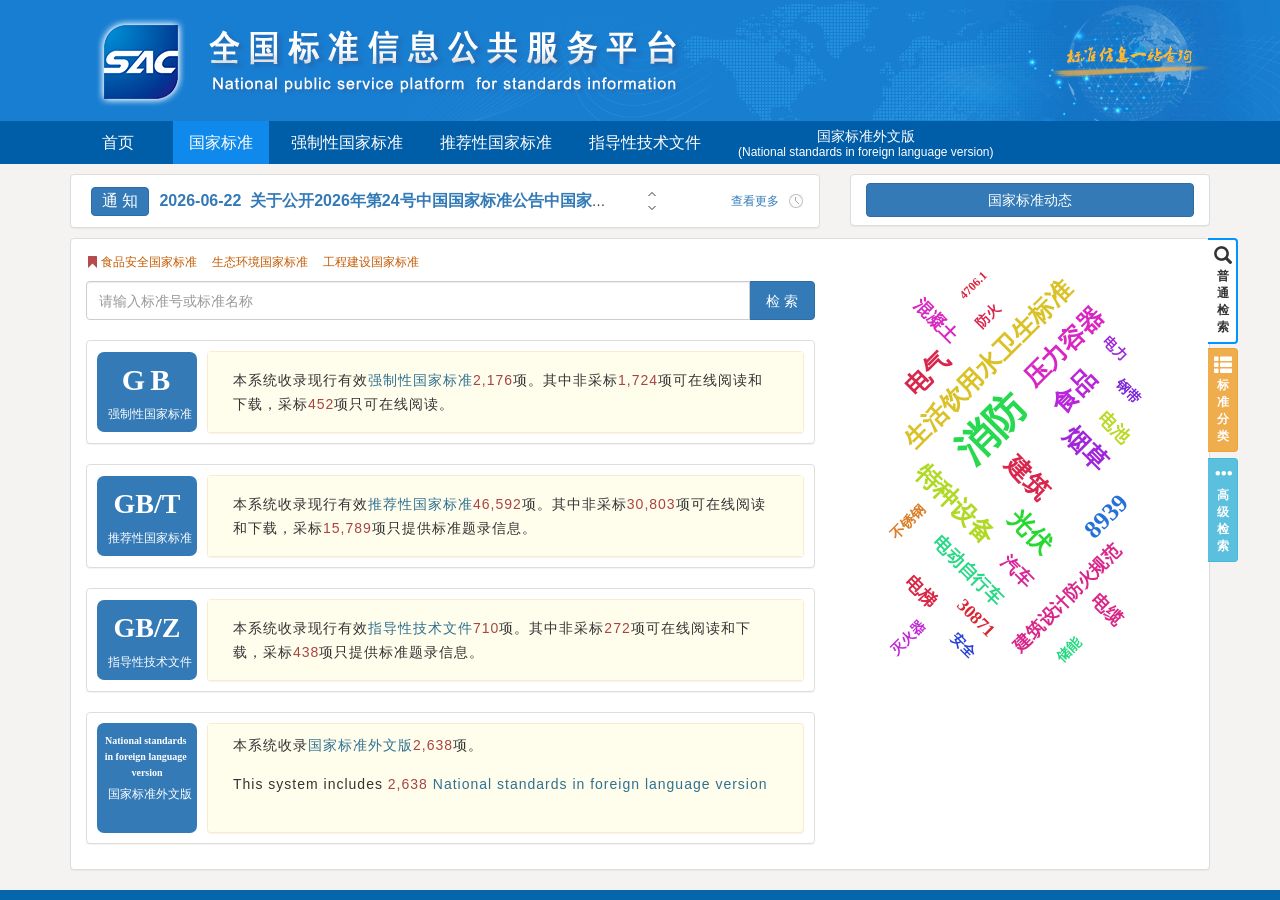
Task: Click 电缆 in the word cloud
Action: [x=1108, y=609]
